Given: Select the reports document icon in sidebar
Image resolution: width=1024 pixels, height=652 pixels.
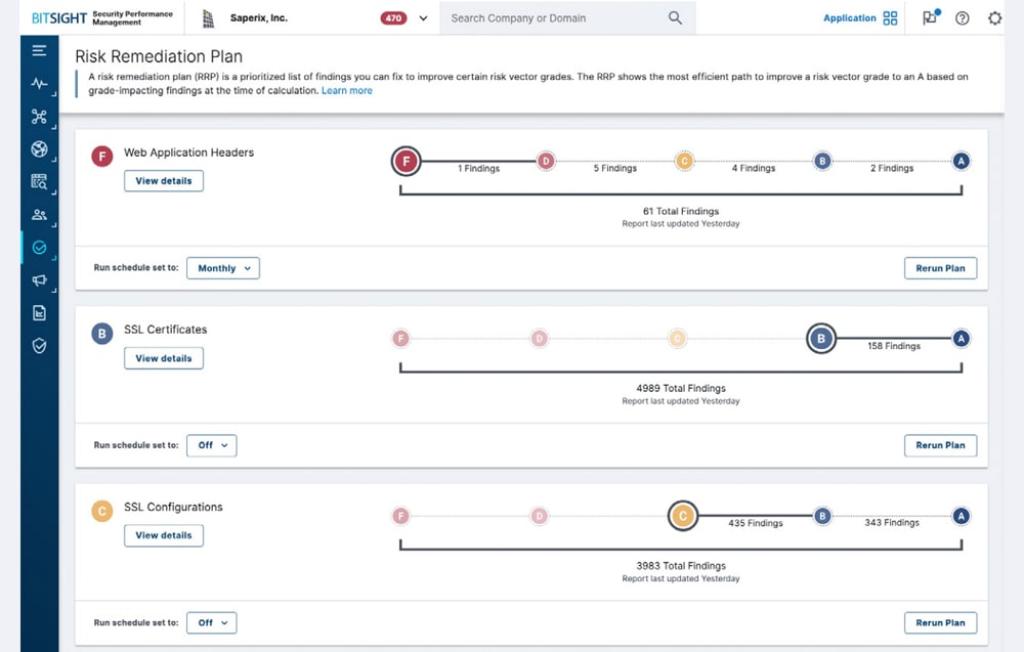Looking at the screenshot, I should 38,314.
